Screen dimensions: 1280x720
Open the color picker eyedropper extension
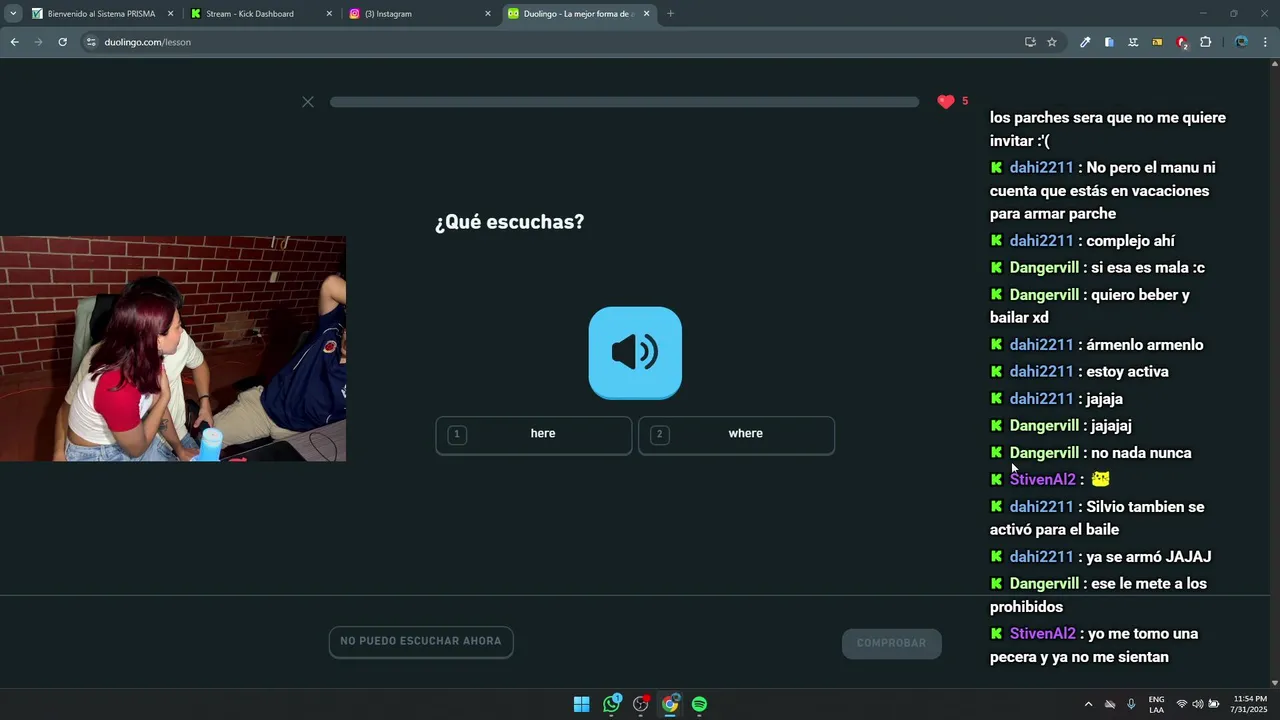(x=1085, y=42)
